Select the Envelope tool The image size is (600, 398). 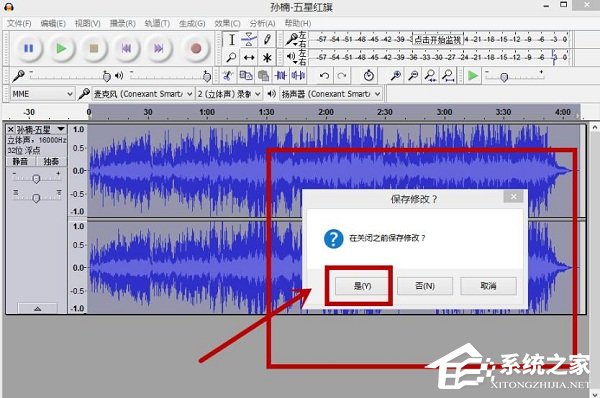pyautogui.click(x=249, y=39)
